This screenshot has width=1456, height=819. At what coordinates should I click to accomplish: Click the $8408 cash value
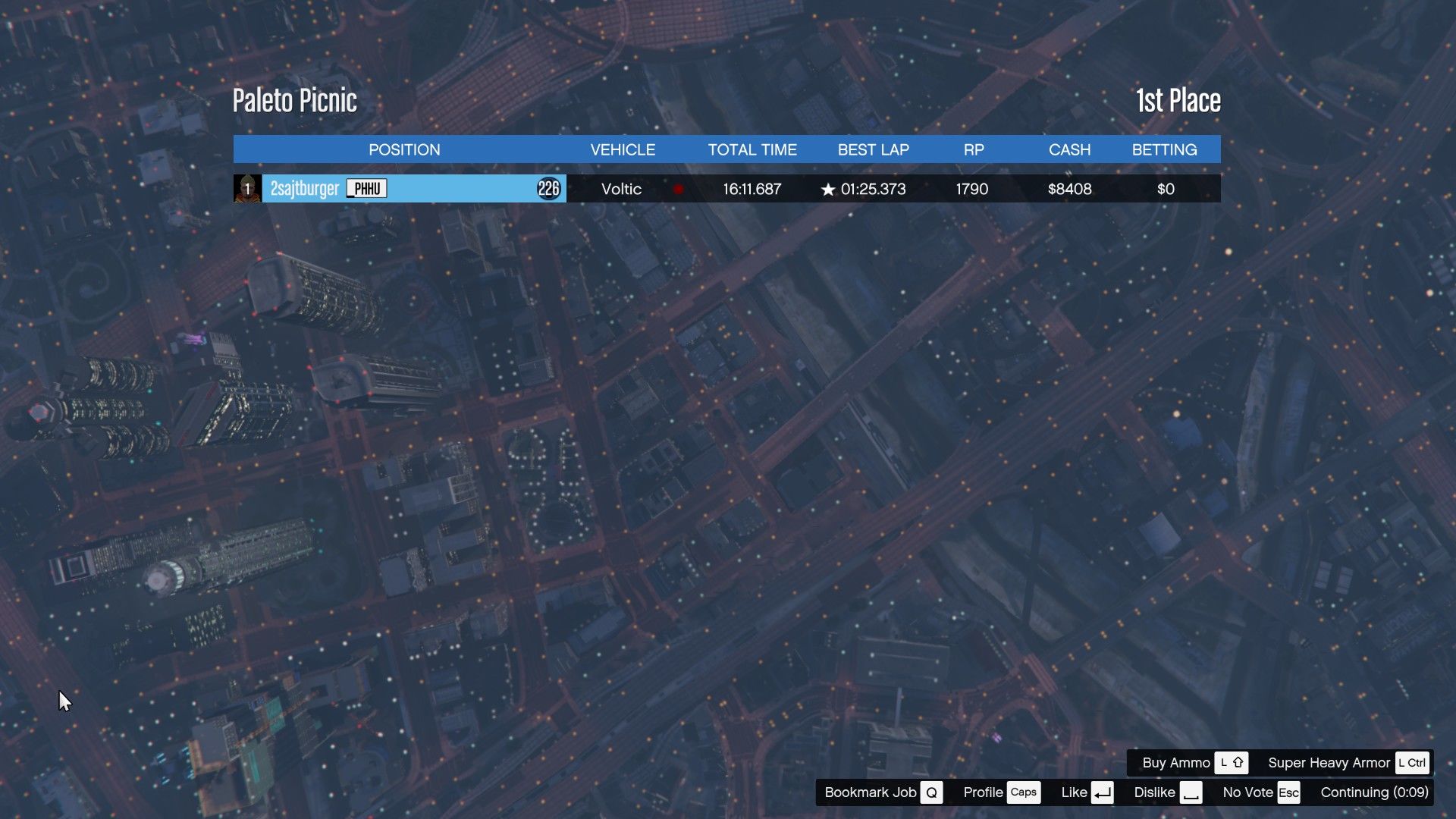click(x=1069, y=189)
